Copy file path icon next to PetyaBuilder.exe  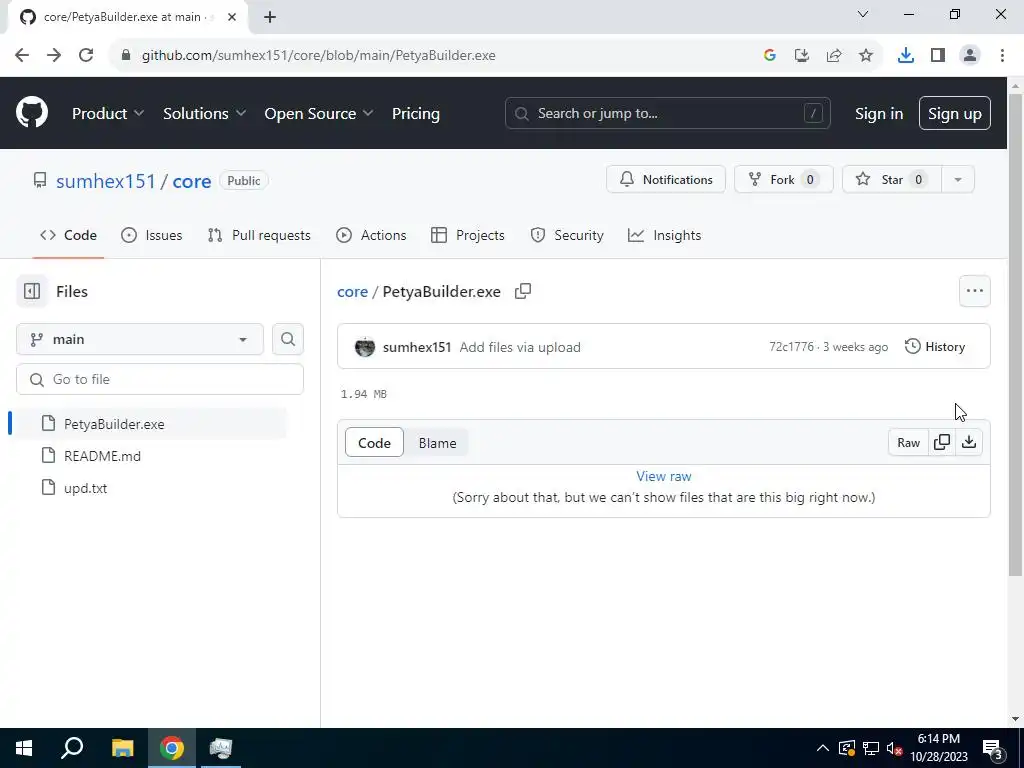pos(522,291)
